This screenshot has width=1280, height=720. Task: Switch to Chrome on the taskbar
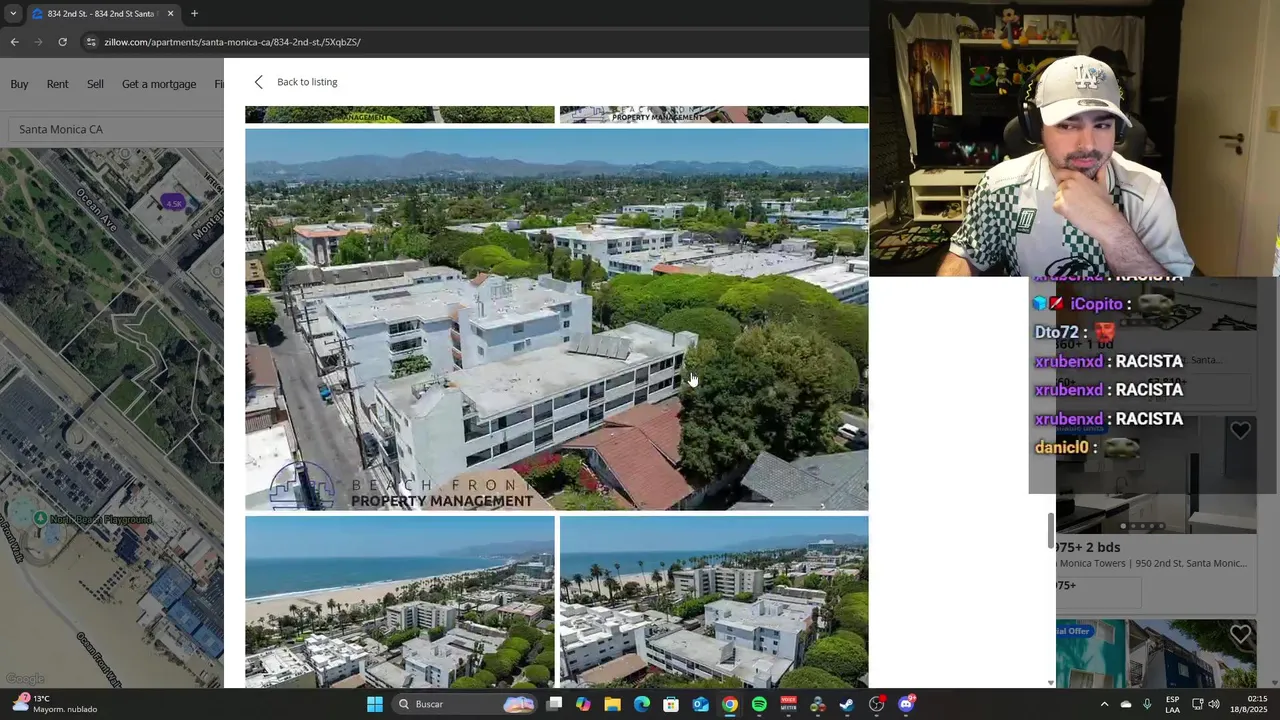730,704
